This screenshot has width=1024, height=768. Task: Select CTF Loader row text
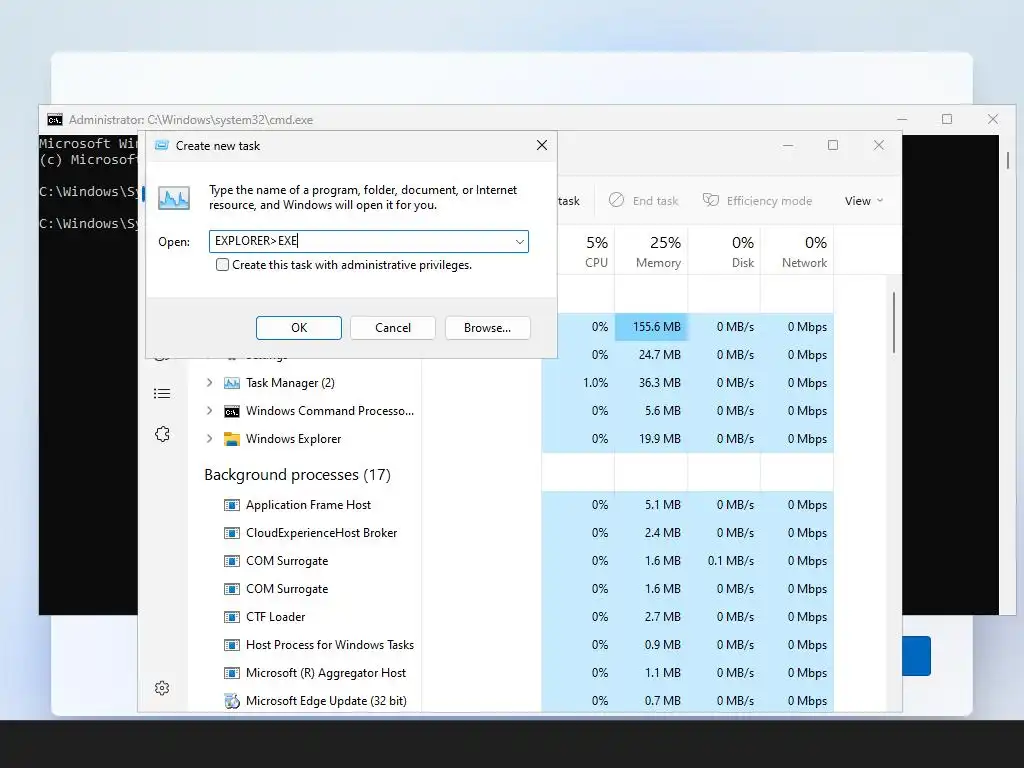pos(275,617)
